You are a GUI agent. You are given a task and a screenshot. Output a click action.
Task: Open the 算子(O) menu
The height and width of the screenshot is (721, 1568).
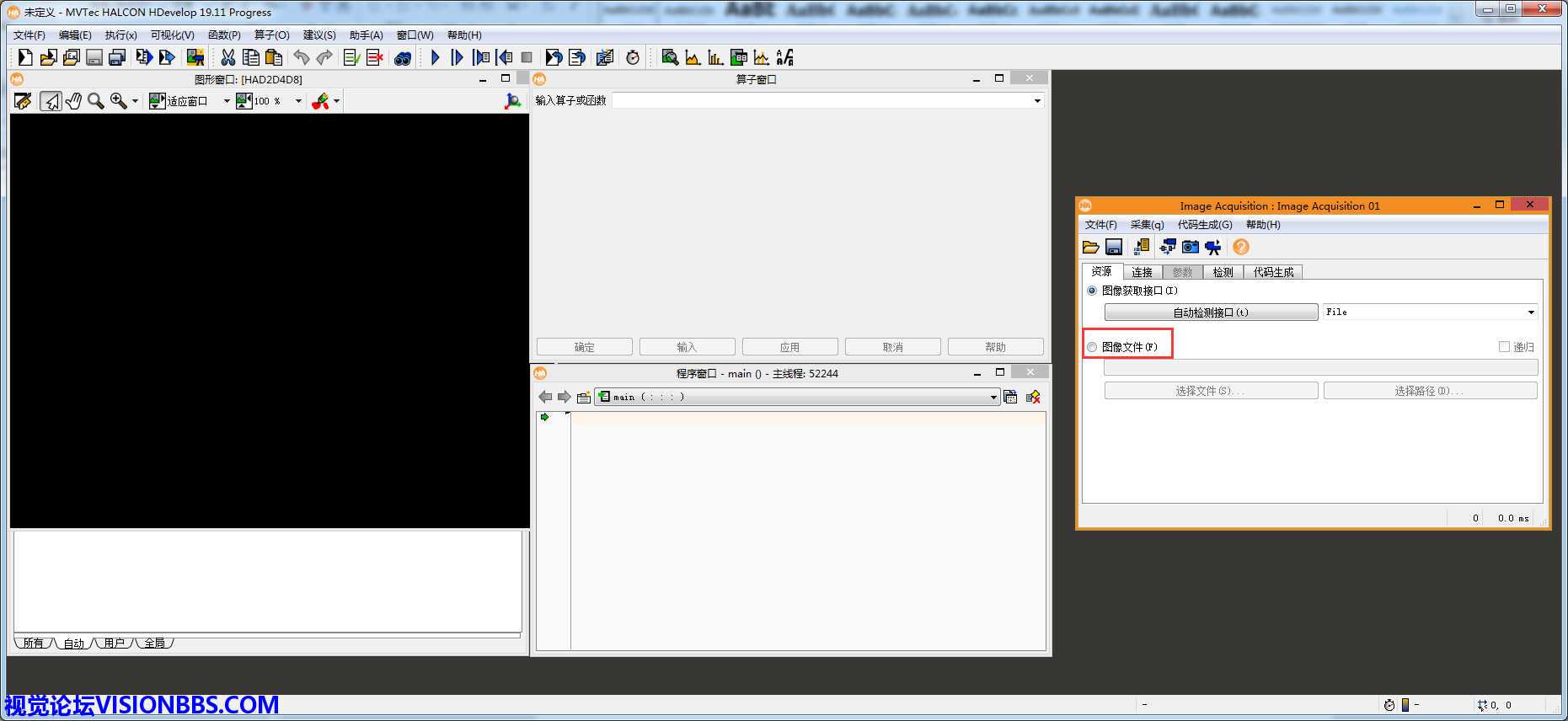pos(271,35)
